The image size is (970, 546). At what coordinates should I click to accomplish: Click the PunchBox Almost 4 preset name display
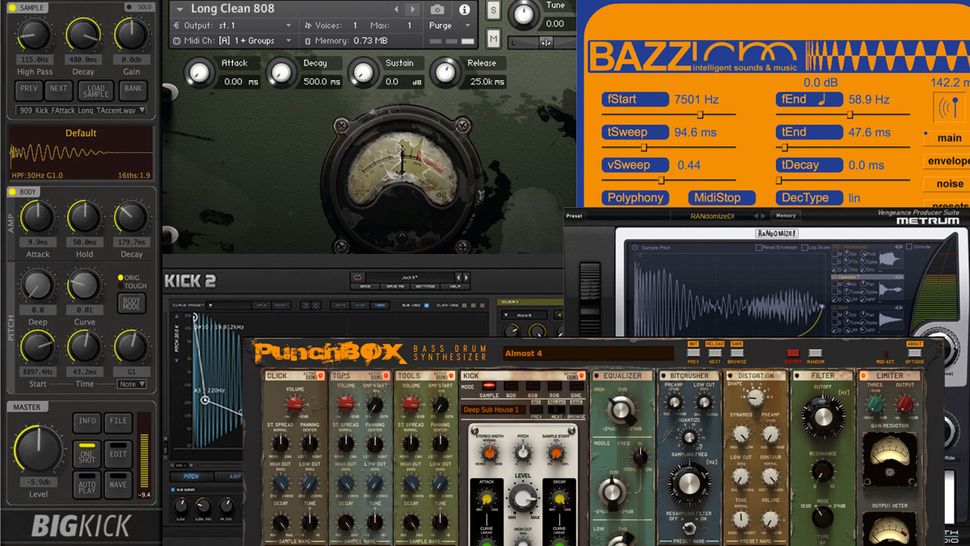tap(588, 354)
